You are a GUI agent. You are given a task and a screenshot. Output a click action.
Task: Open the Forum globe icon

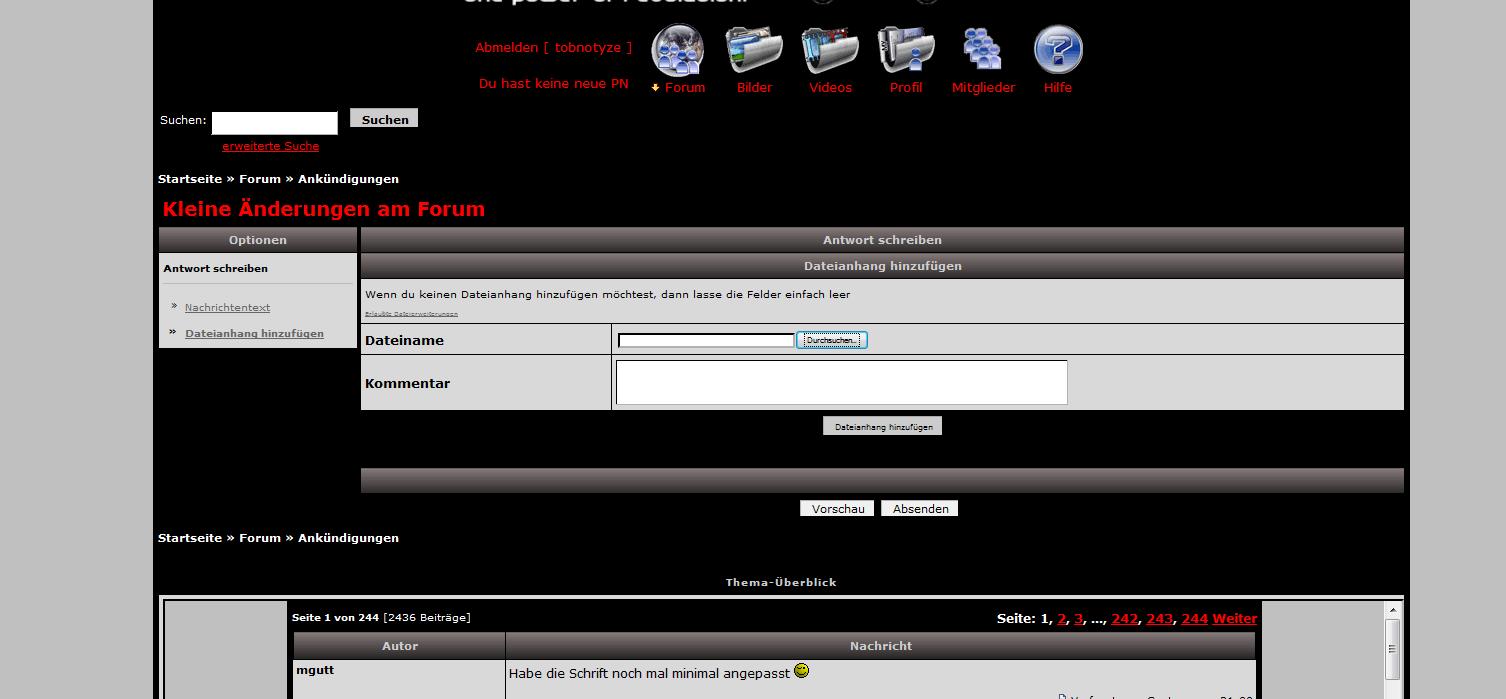678,50
